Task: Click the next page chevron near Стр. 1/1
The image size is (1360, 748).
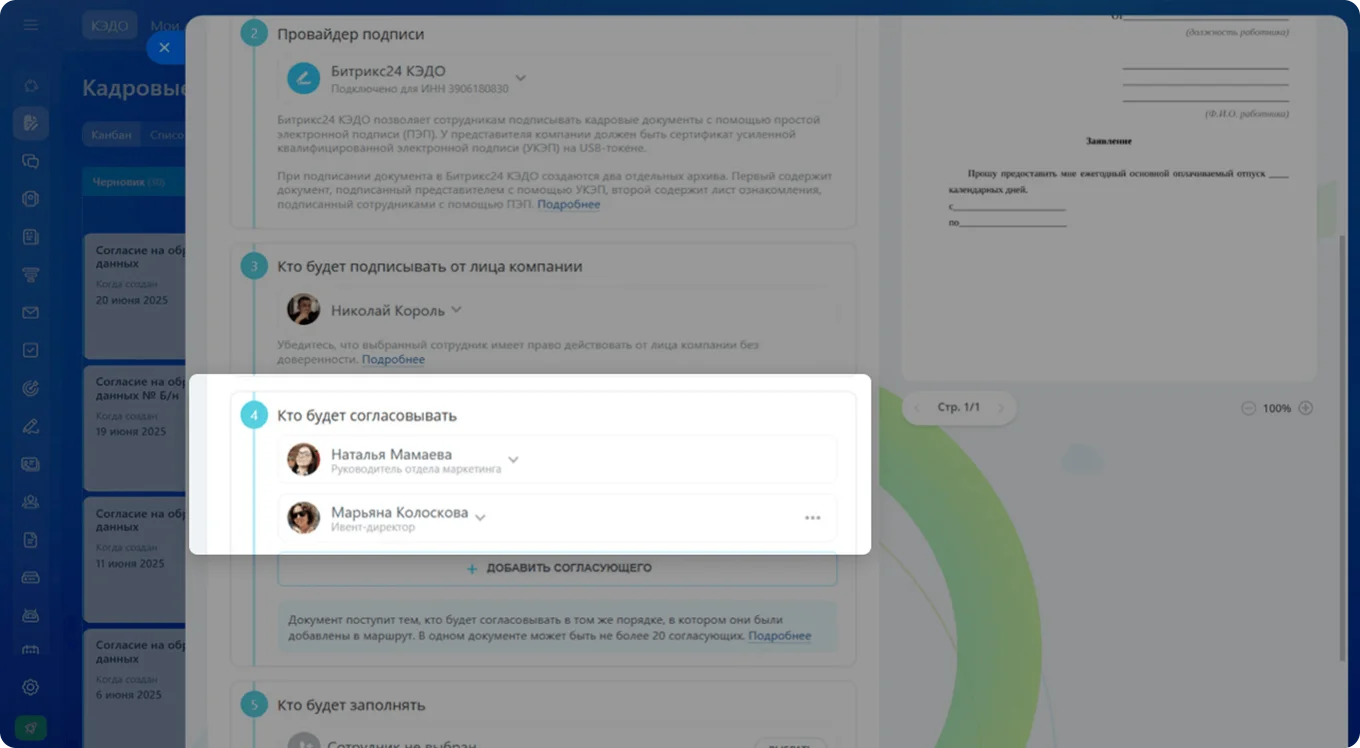Action: tap(1001, 408)
